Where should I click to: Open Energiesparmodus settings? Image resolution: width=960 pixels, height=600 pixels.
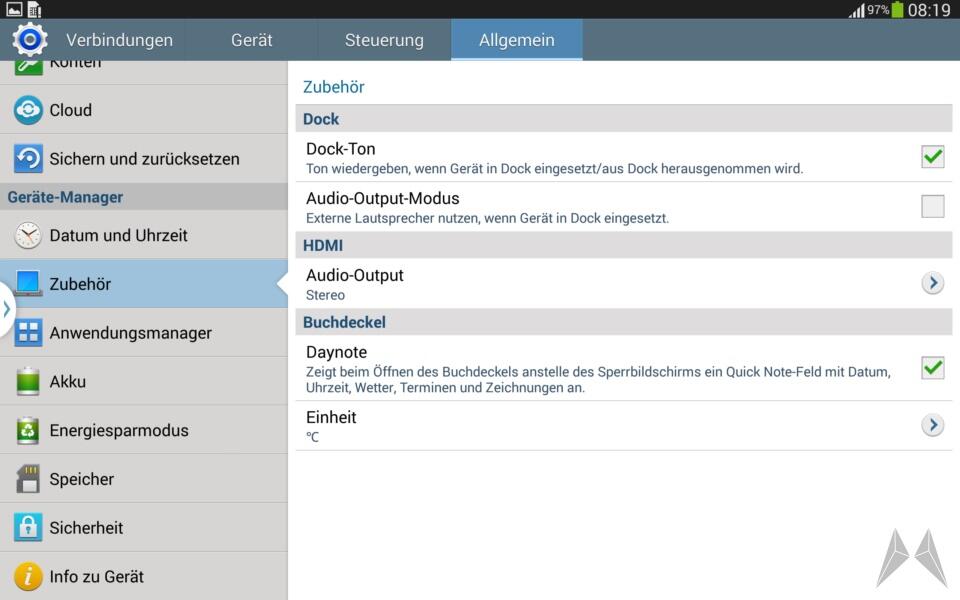(x=144, y=430)
